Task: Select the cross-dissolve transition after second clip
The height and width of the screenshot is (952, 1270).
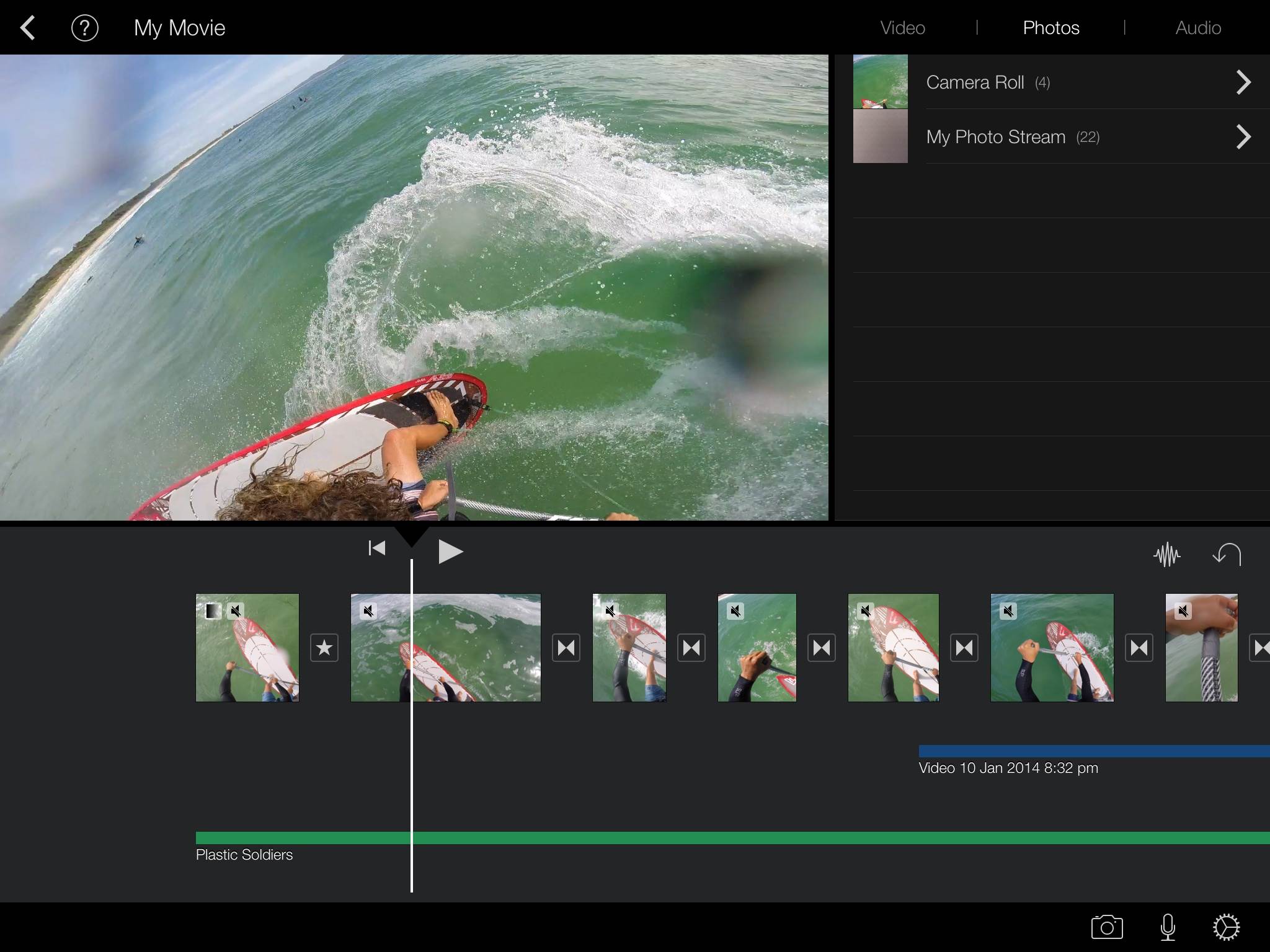Action: tap(566, 648)
